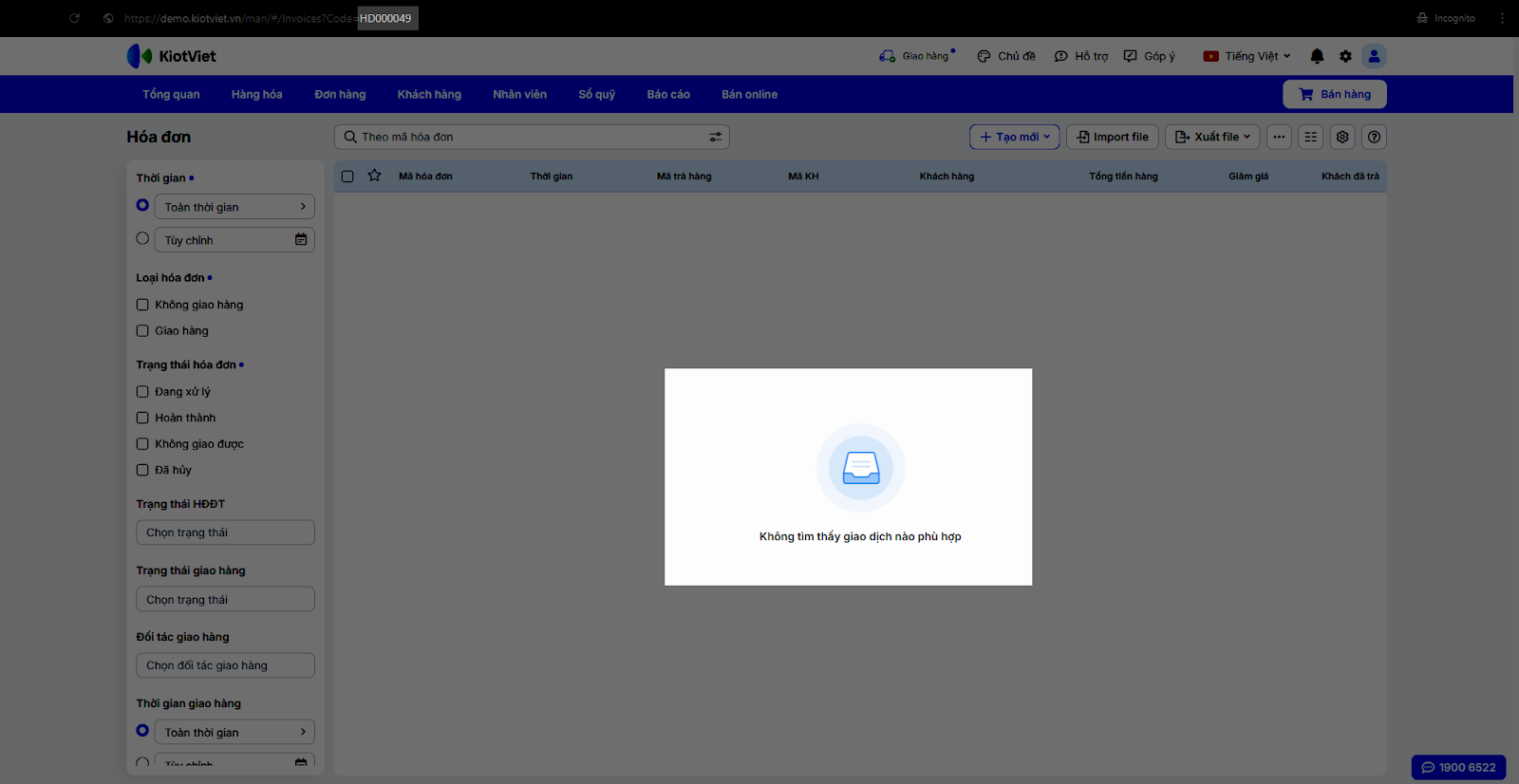This screenshot has width=1519, height=784.
Task: Check Giao hàng invoice type
Action: [142, 331]
